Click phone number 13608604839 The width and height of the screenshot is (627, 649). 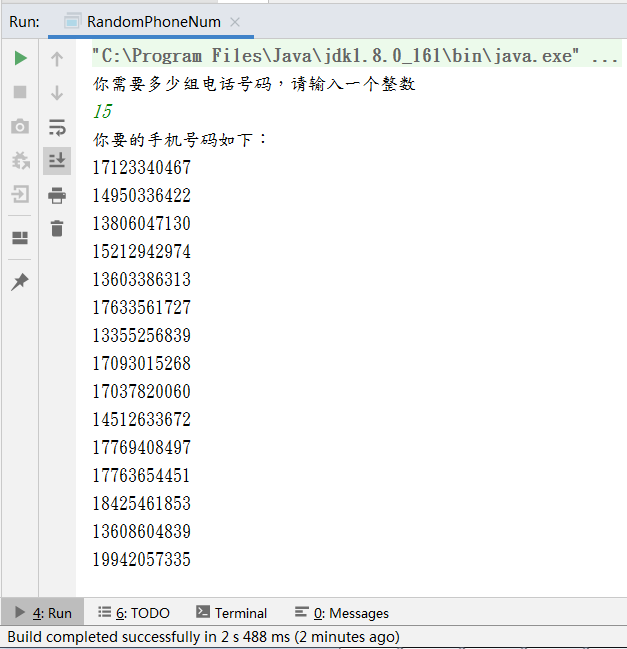142,531
